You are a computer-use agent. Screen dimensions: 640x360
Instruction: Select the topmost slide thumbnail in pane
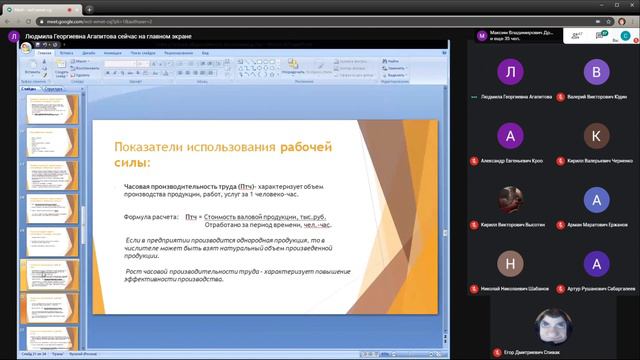tap(52, 109)
